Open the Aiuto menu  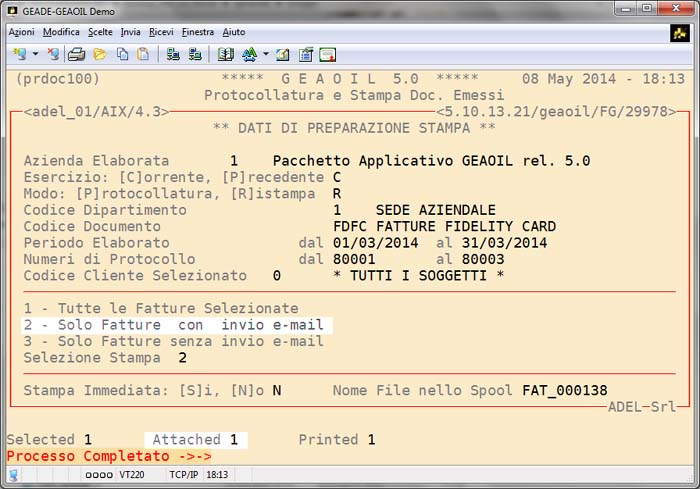[234, 32]
